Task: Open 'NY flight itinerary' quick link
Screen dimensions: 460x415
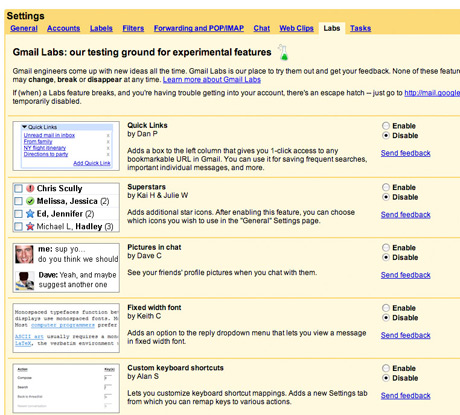Action: [x=45, y=148]
